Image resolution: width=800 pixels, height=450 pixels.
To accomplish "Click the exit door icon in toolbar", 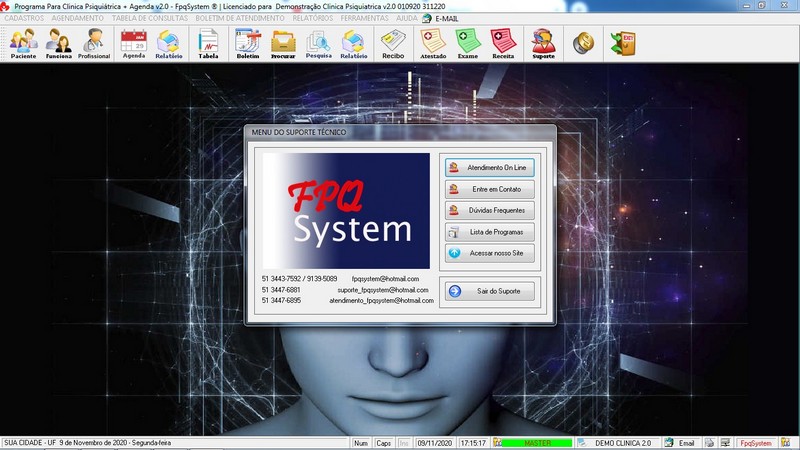I will 623,43.
